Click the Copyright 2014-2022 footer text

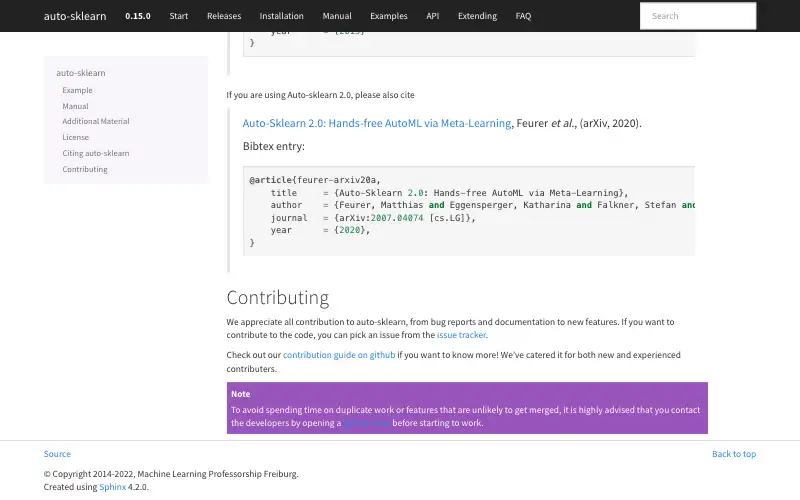point(171,474)
